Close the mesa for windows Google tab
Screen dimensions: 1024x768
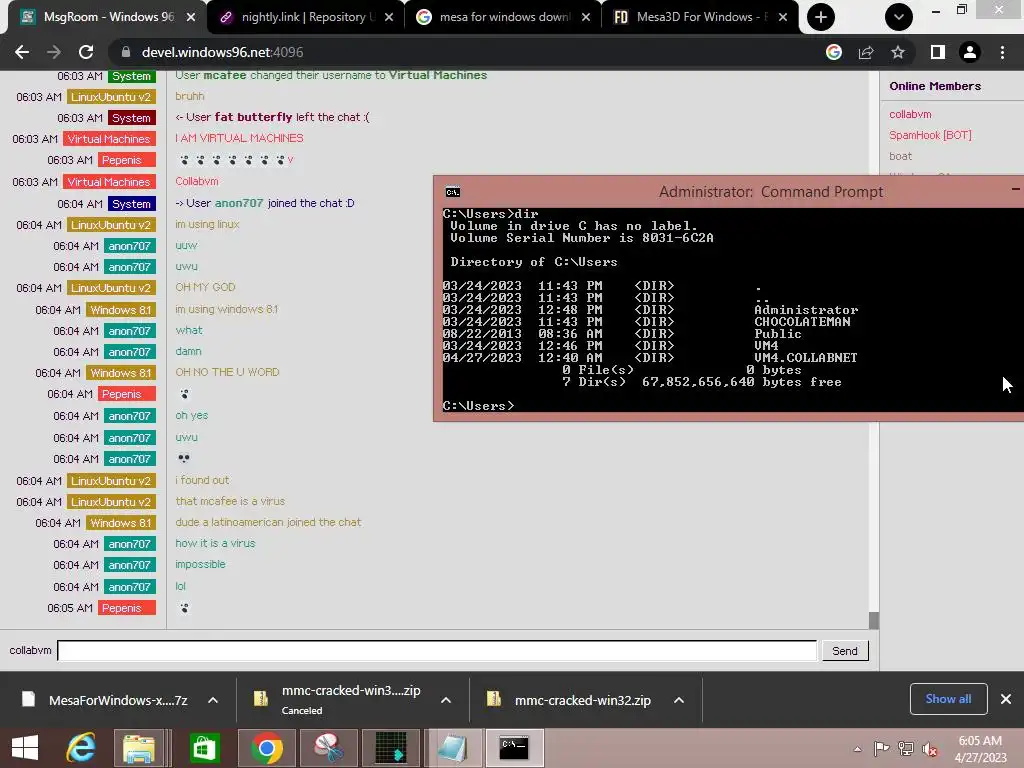coord(586,17)
